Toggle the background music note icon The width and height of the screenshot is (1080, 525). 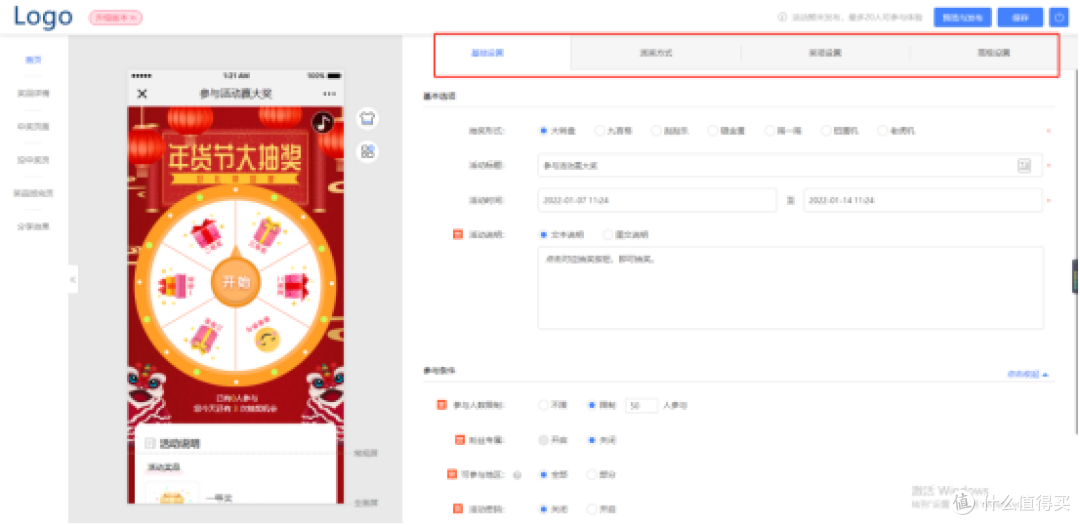[x=322, y=123]
